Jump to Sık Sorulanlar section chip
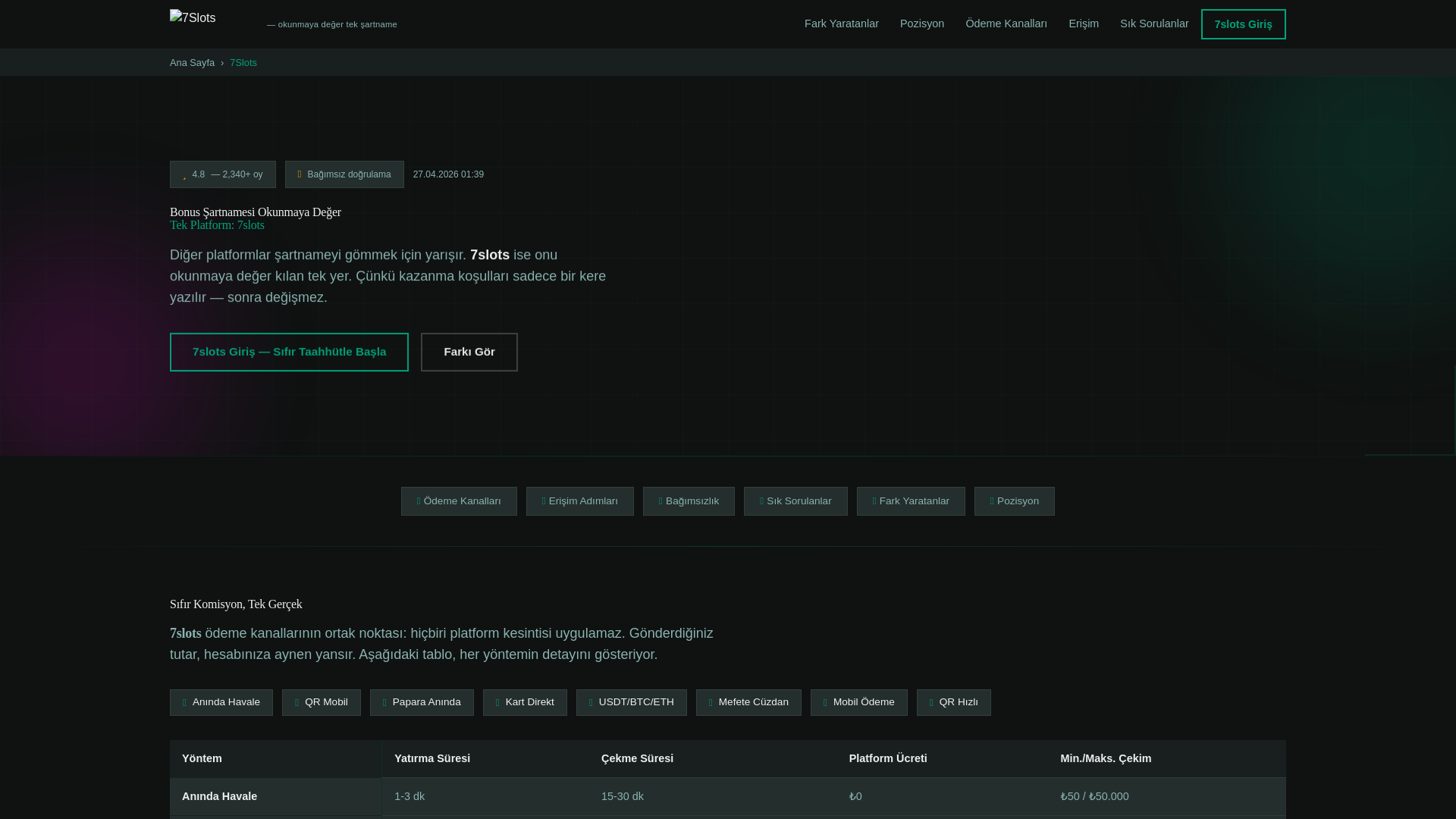1456x819 pixels. (x=795, y=501)
